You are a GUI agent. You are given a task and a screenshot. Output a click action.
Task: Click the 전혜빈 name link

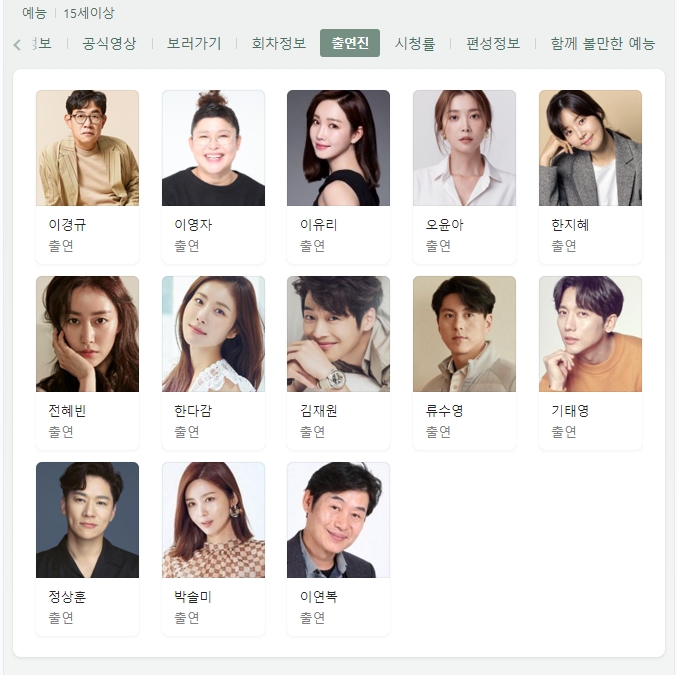pyautogui.click(x=67, y=410)
